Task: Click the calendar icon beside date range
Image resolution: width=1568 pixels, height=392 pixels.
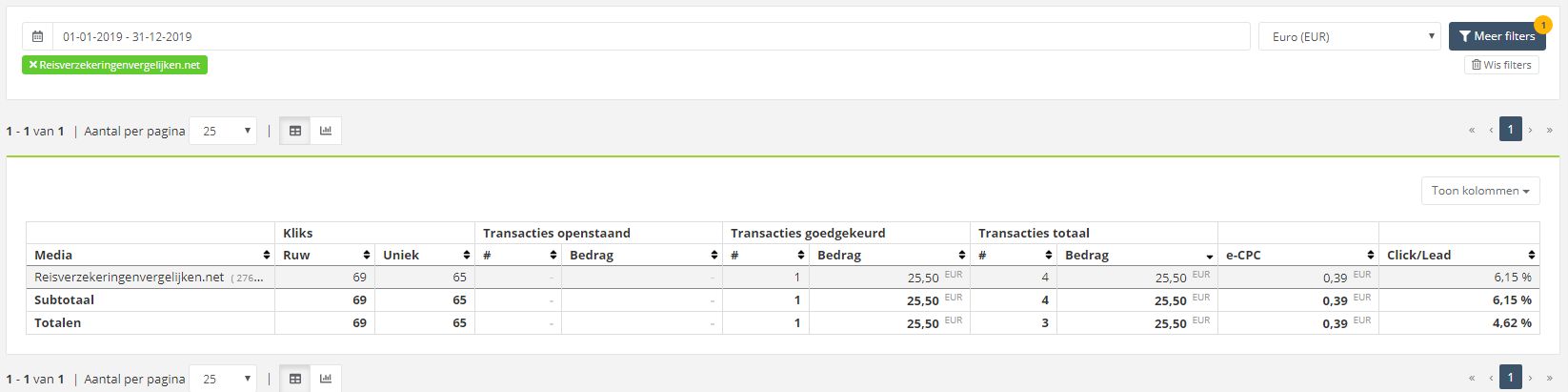Action: (x=37, y=36)
